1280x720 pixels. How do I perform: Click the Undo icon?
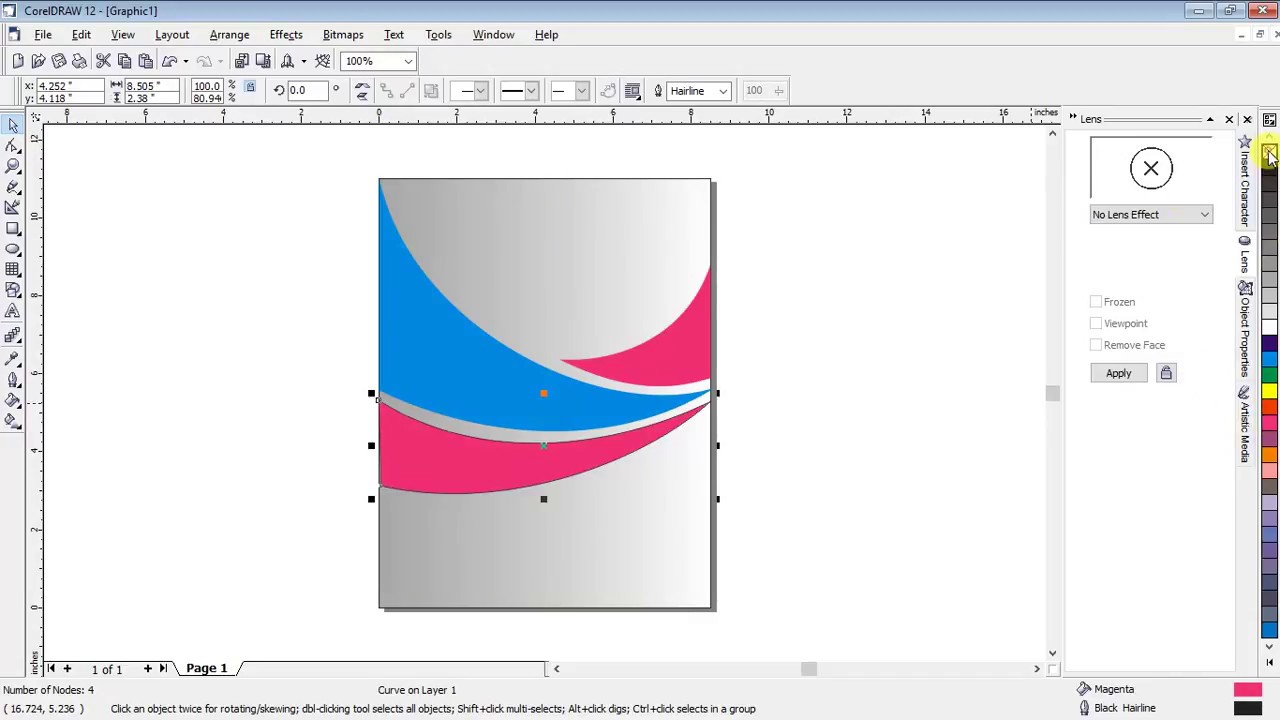(x=170, y=61)
